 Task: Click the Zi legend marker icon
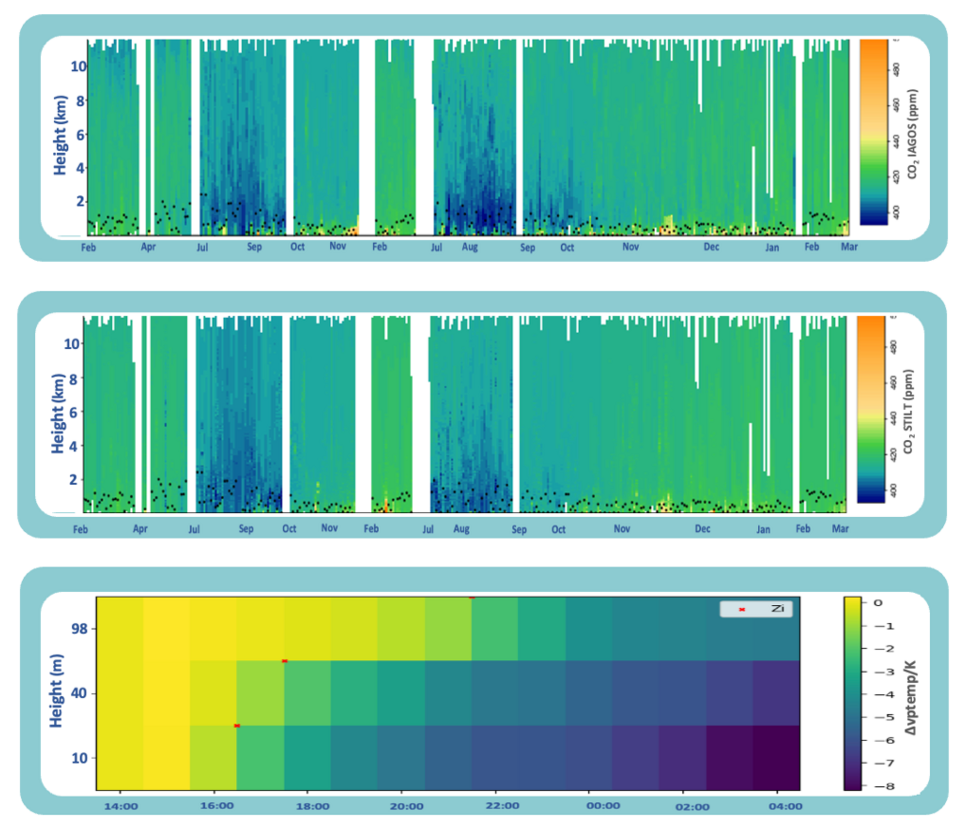742,609
